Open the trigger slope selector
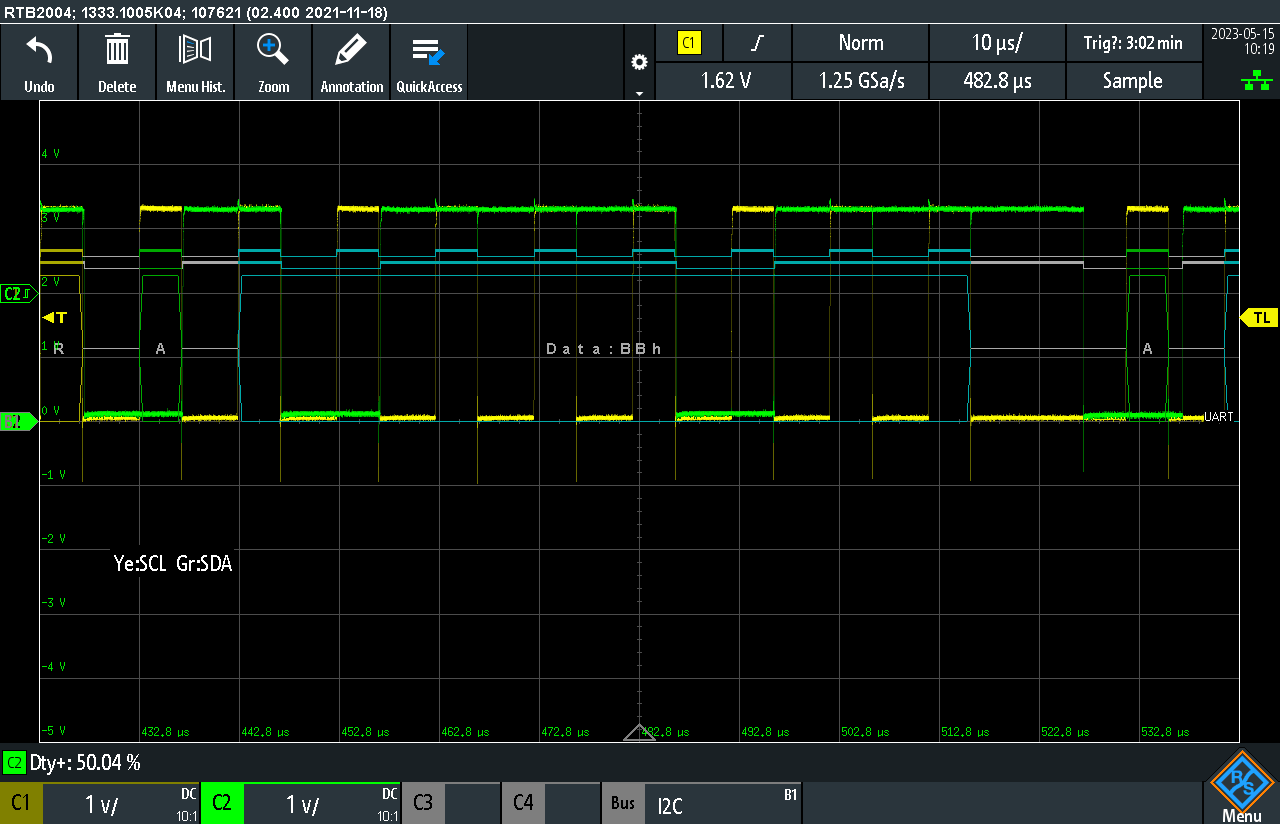 coord(757,43)
